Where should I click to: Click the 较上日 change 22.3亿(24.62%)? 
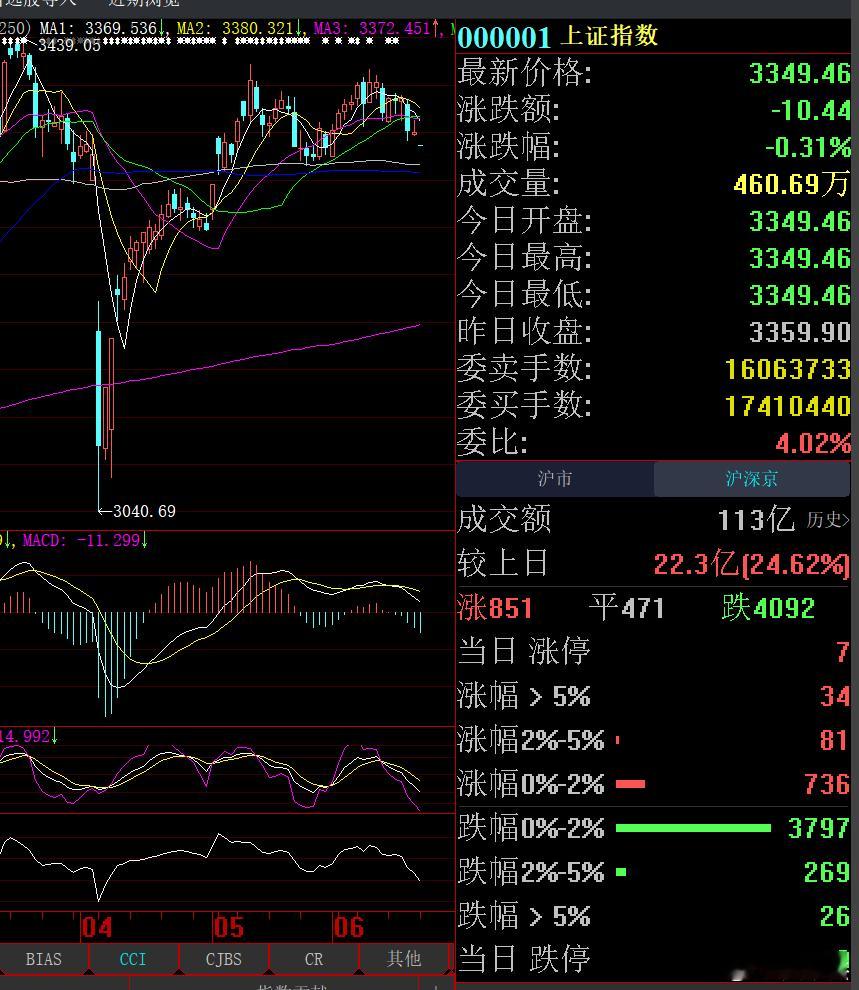coord(752,564)
